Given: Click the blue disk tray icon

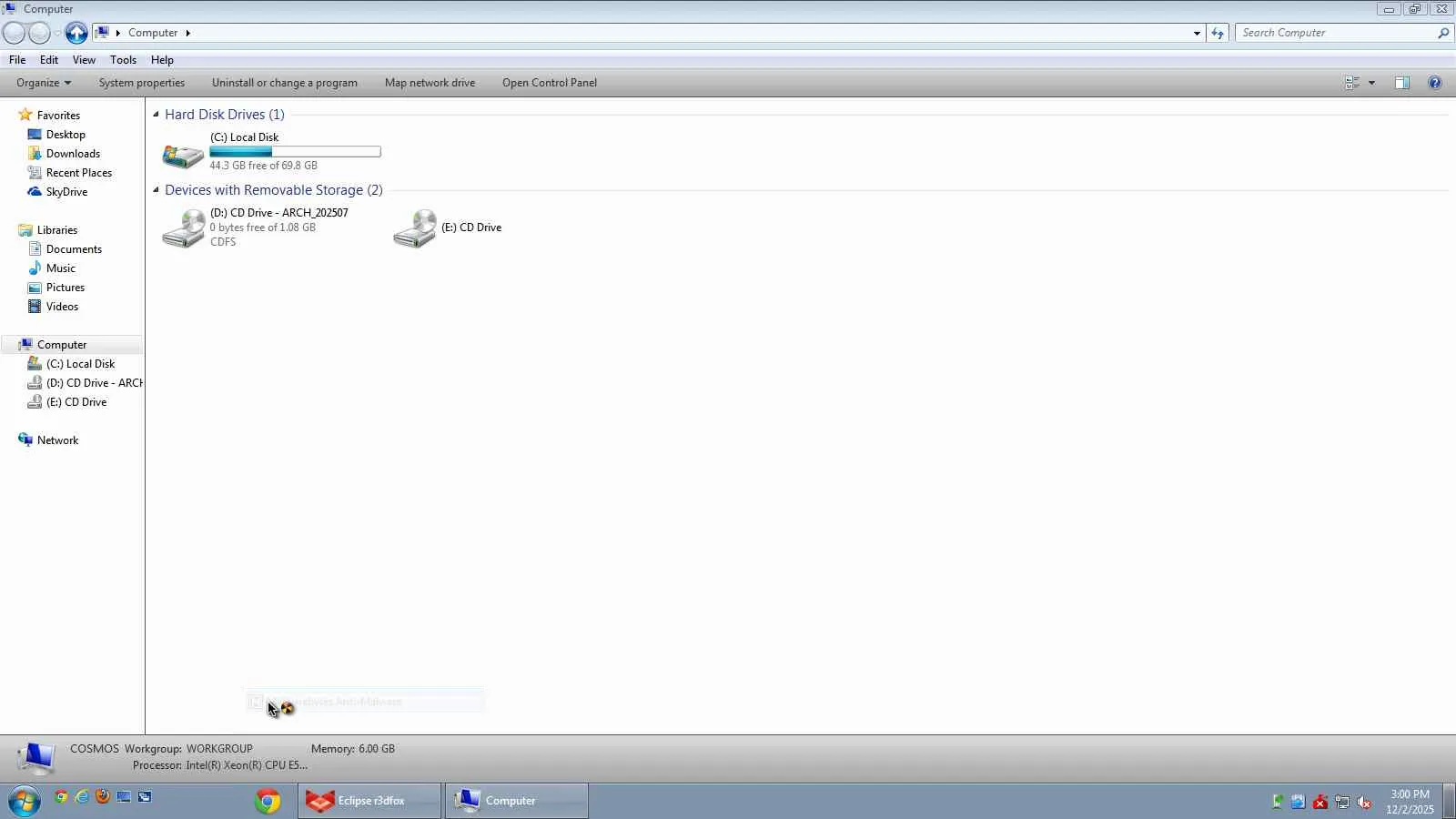Looking at the screenshot, I should pyautogui.click(x=1299, y=802).
